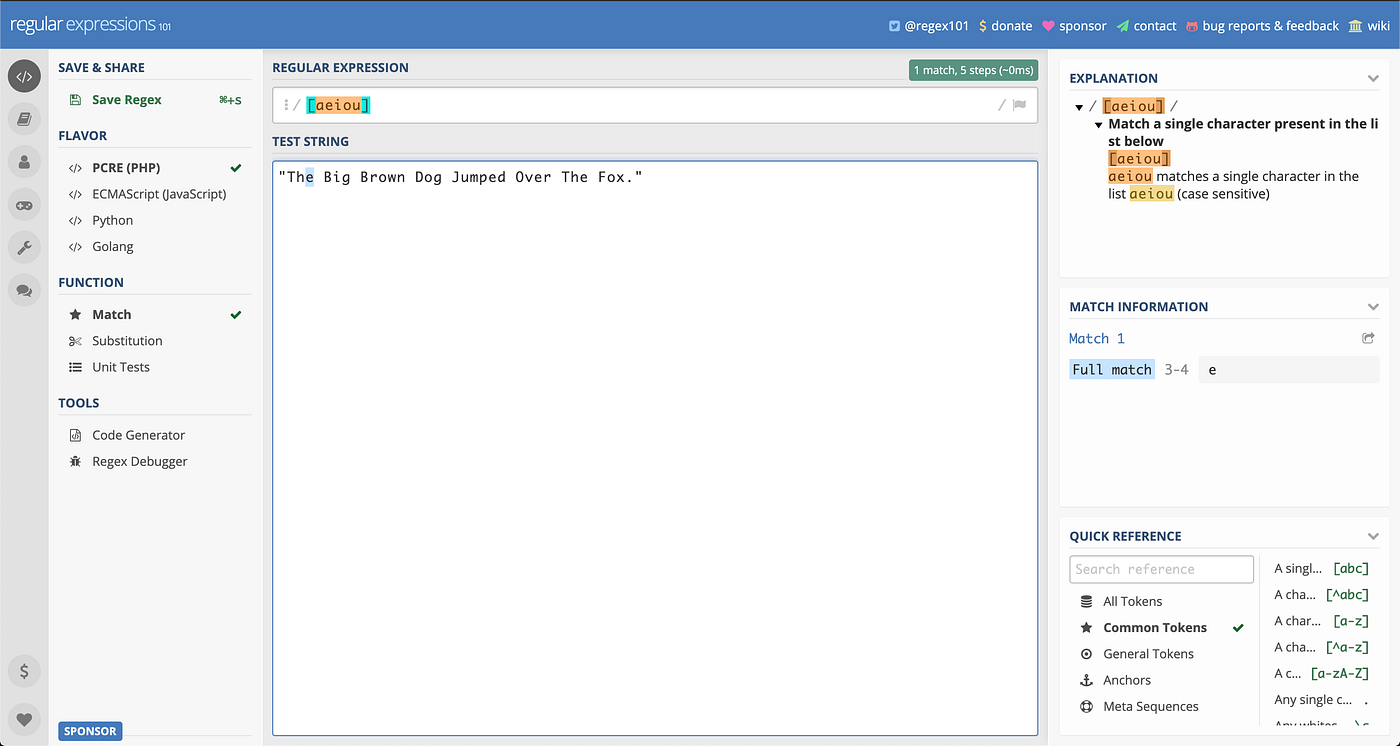Click the regular expressions 101 logo
Screen dimensions: 1400x746
tap(91, 25)
